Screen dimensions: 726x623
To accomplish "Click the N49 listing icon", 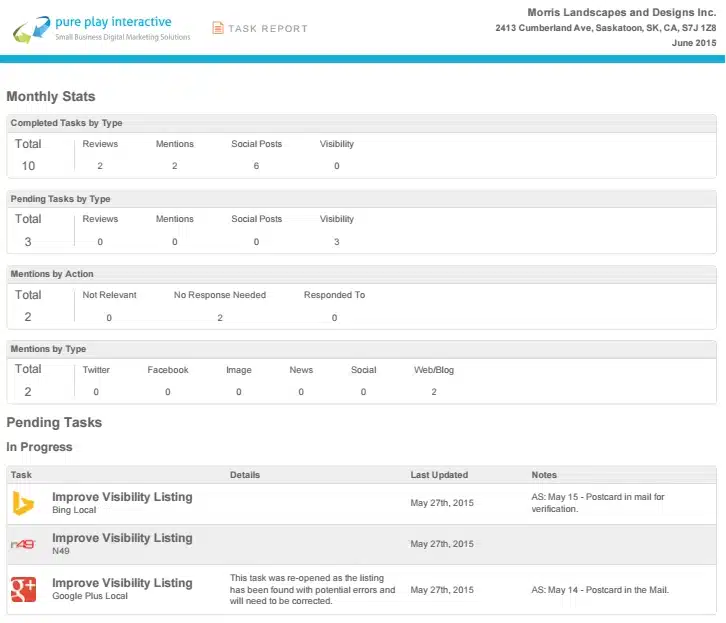I will click(23, 544).
